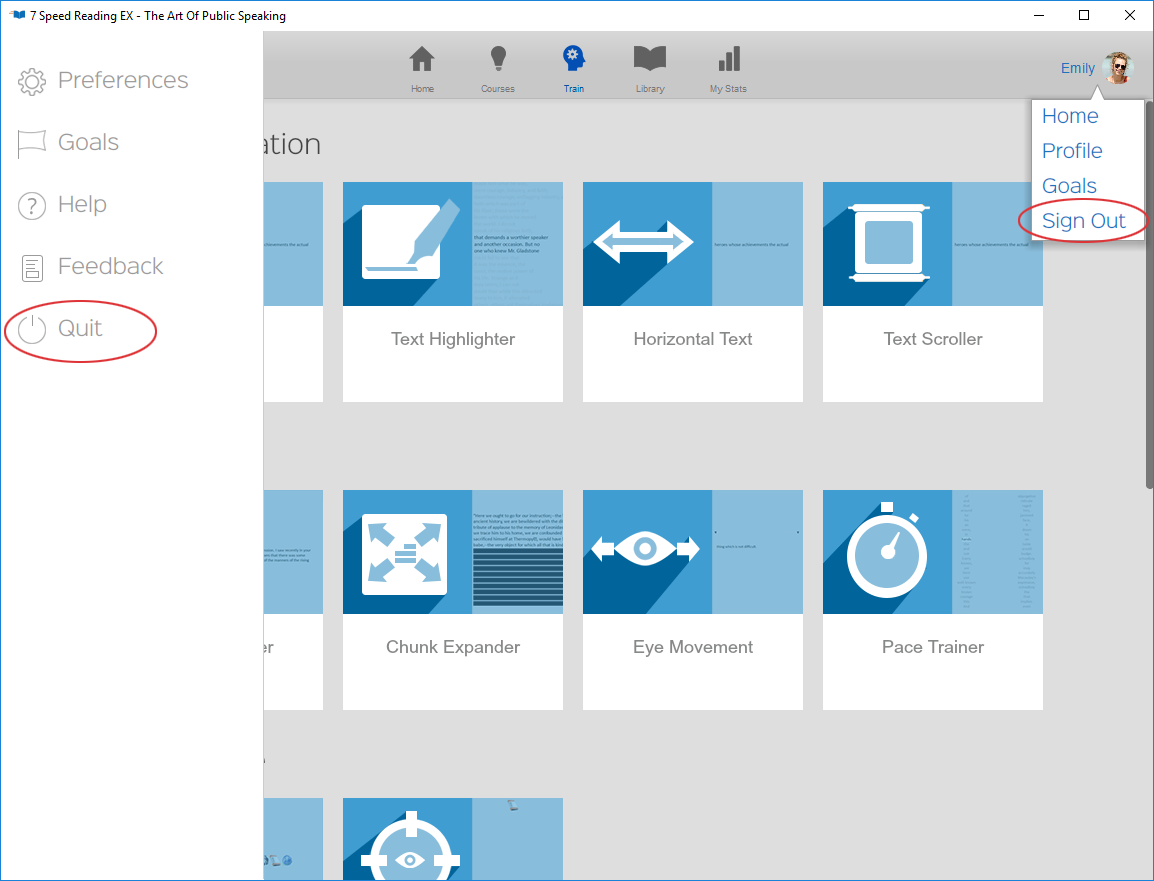Open My Stats bar chart icon

[728, 60]
